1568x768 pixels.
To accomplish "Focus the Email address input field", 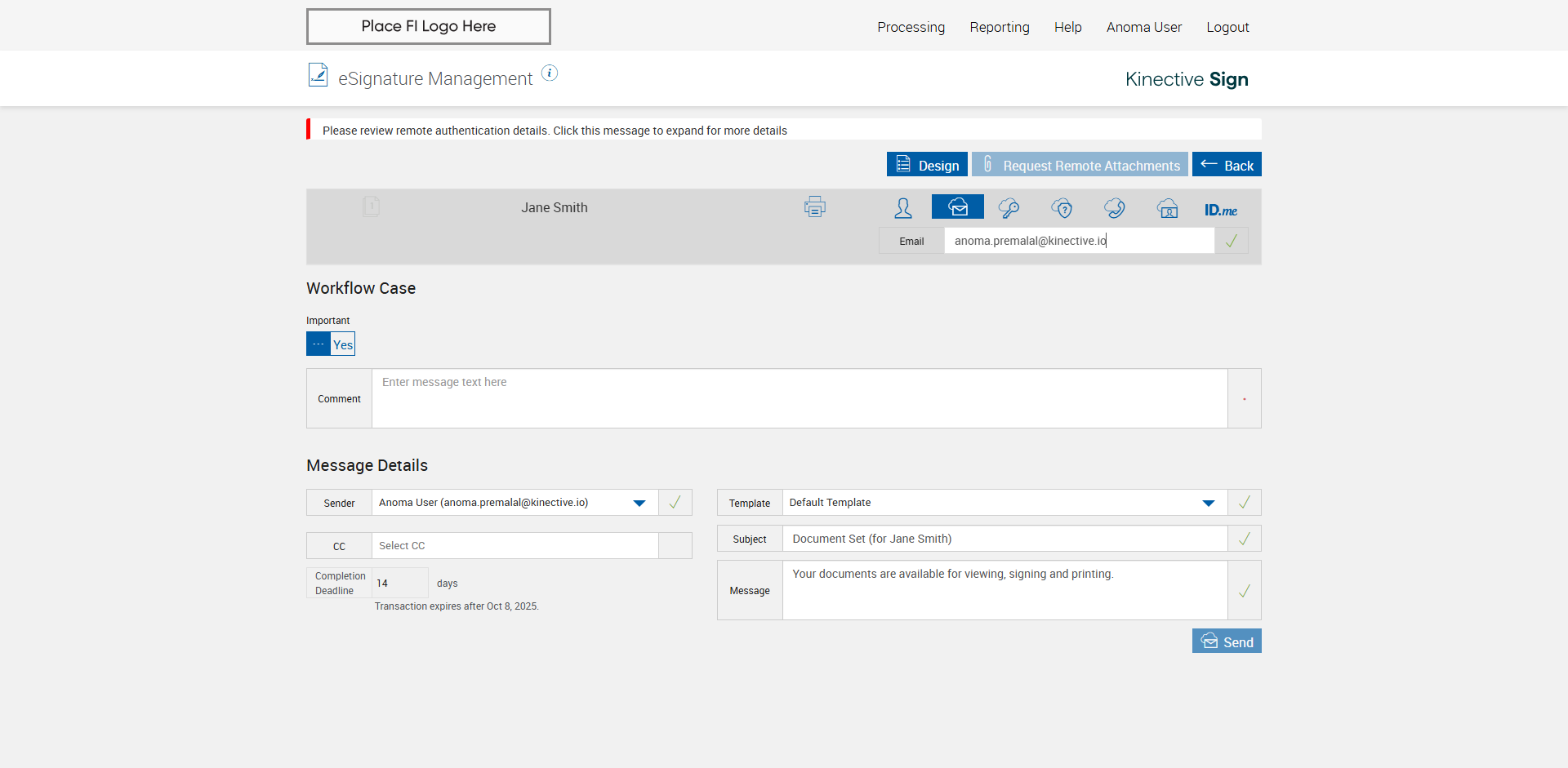I will [1080, 241].
